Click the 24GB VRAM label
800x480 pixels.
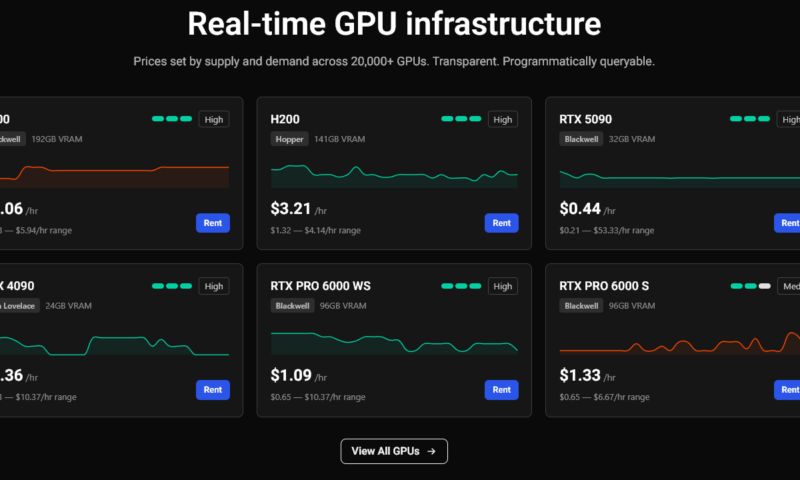coord(68,306)
